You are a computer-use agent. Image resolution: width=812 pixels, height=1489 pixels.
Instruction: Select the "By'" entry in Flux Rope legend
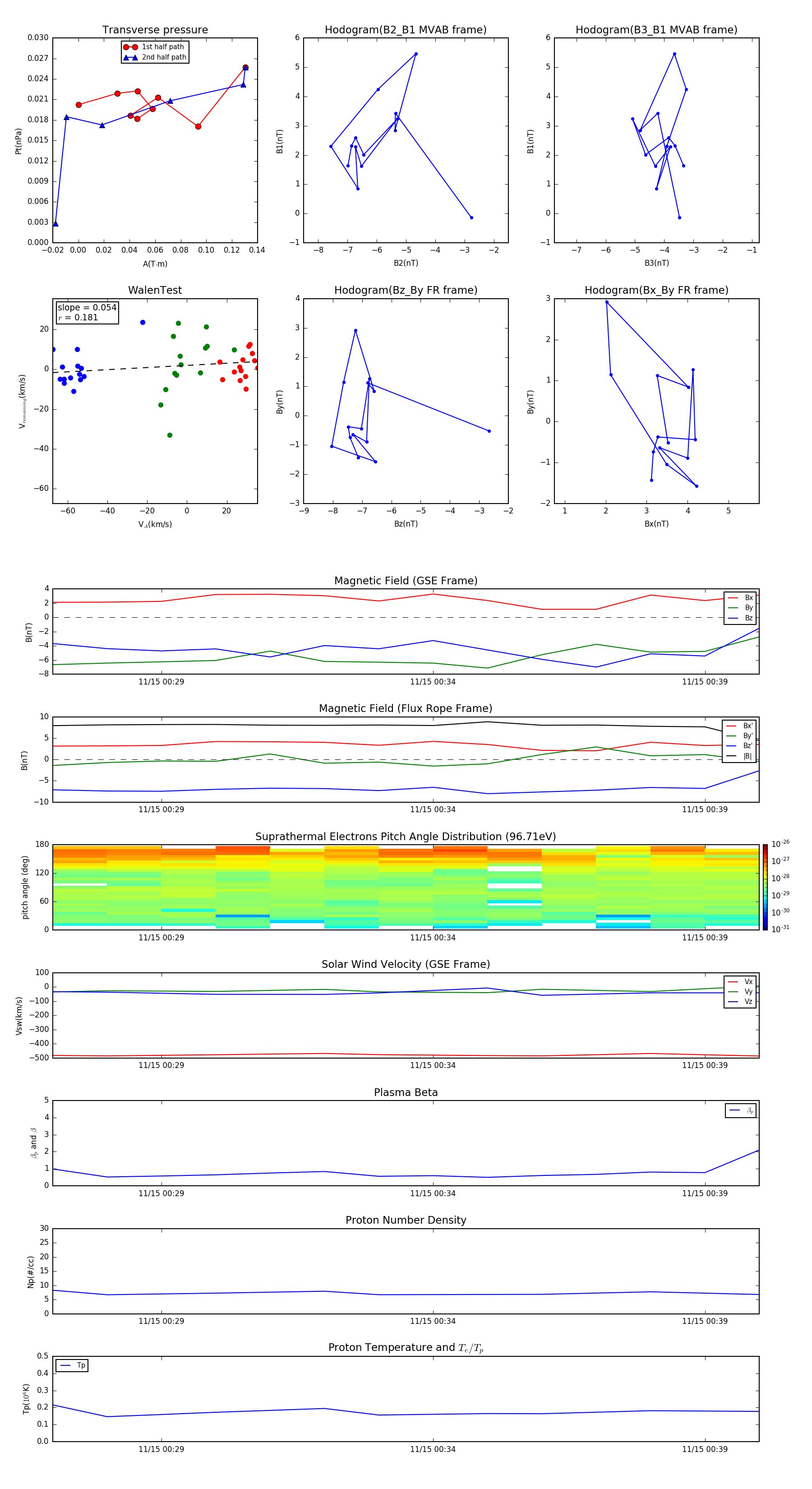pos(739,736)
